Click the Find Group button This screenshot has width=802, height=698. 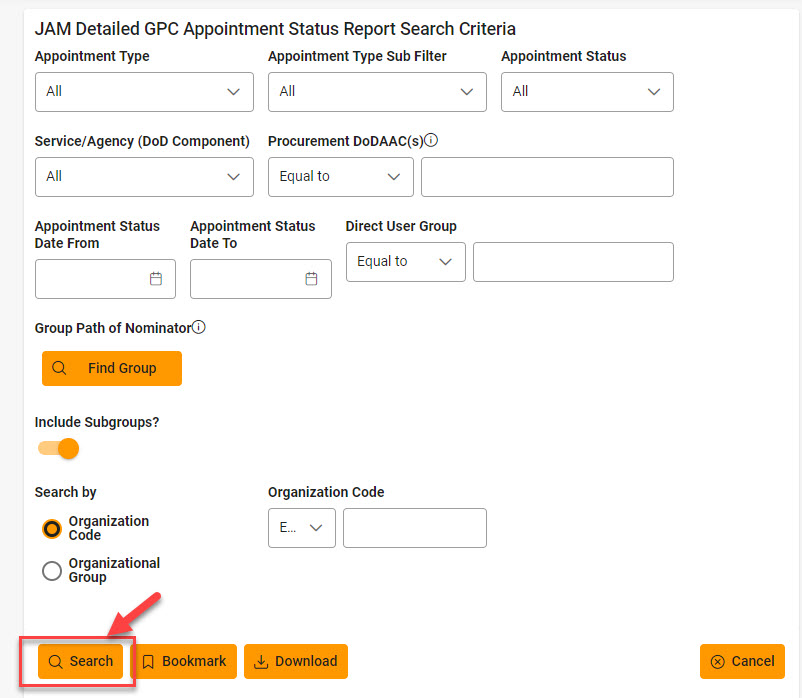click(x=111, y=368)
